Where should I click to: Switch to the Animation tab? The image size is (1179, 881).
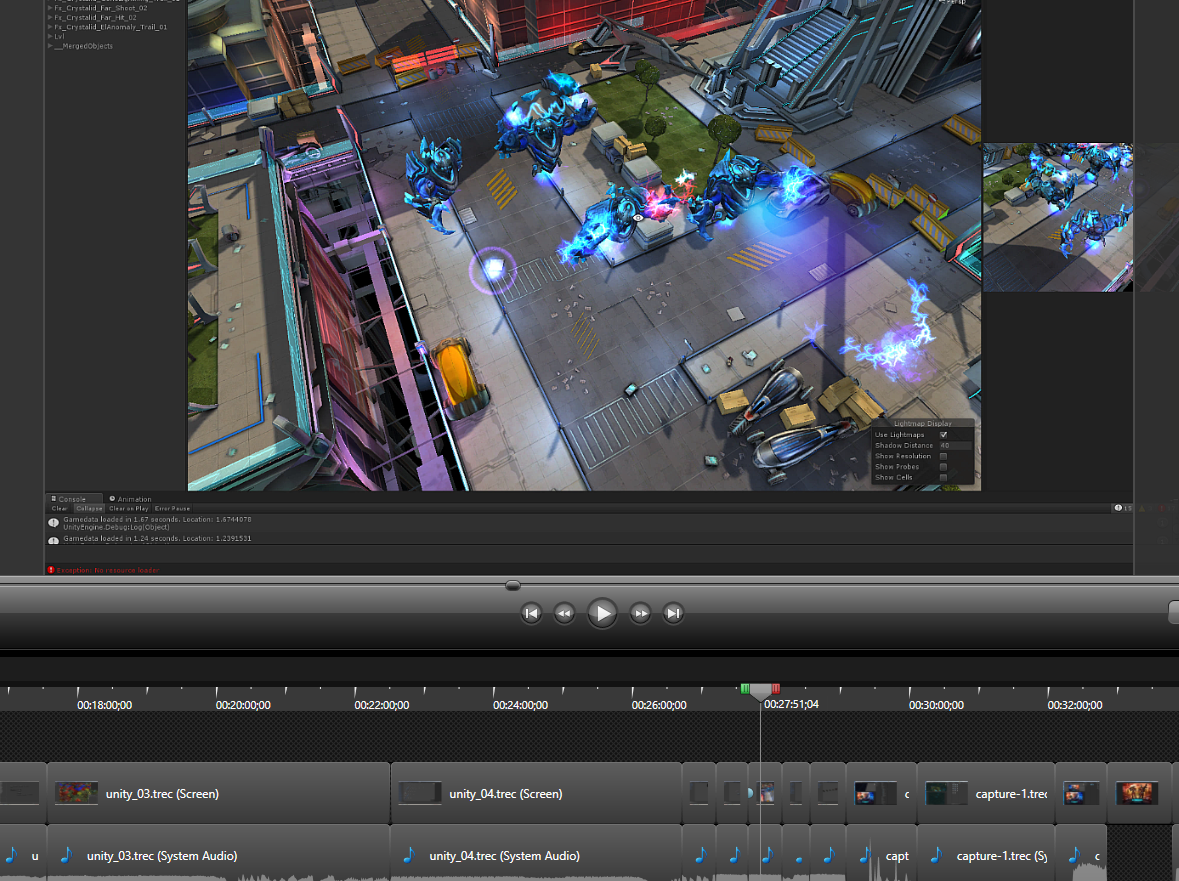point(131,499)
